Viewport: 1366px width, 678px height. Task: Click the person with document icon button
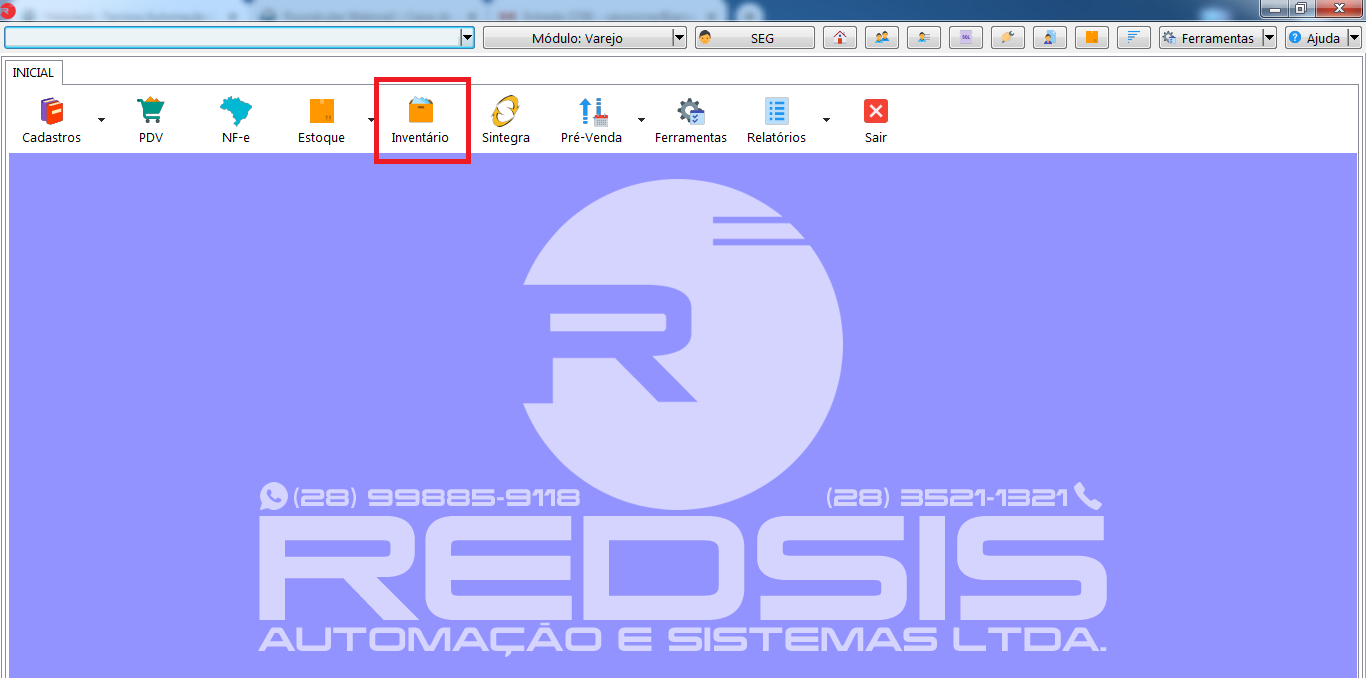coord(1050,38)
